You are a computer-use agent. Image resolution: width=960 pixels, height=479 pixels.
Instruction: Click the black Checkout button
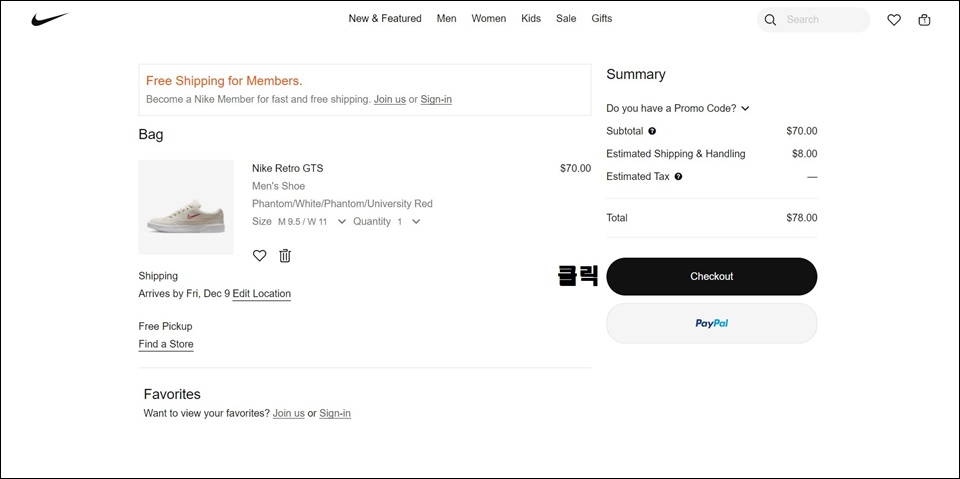(711, 276)
